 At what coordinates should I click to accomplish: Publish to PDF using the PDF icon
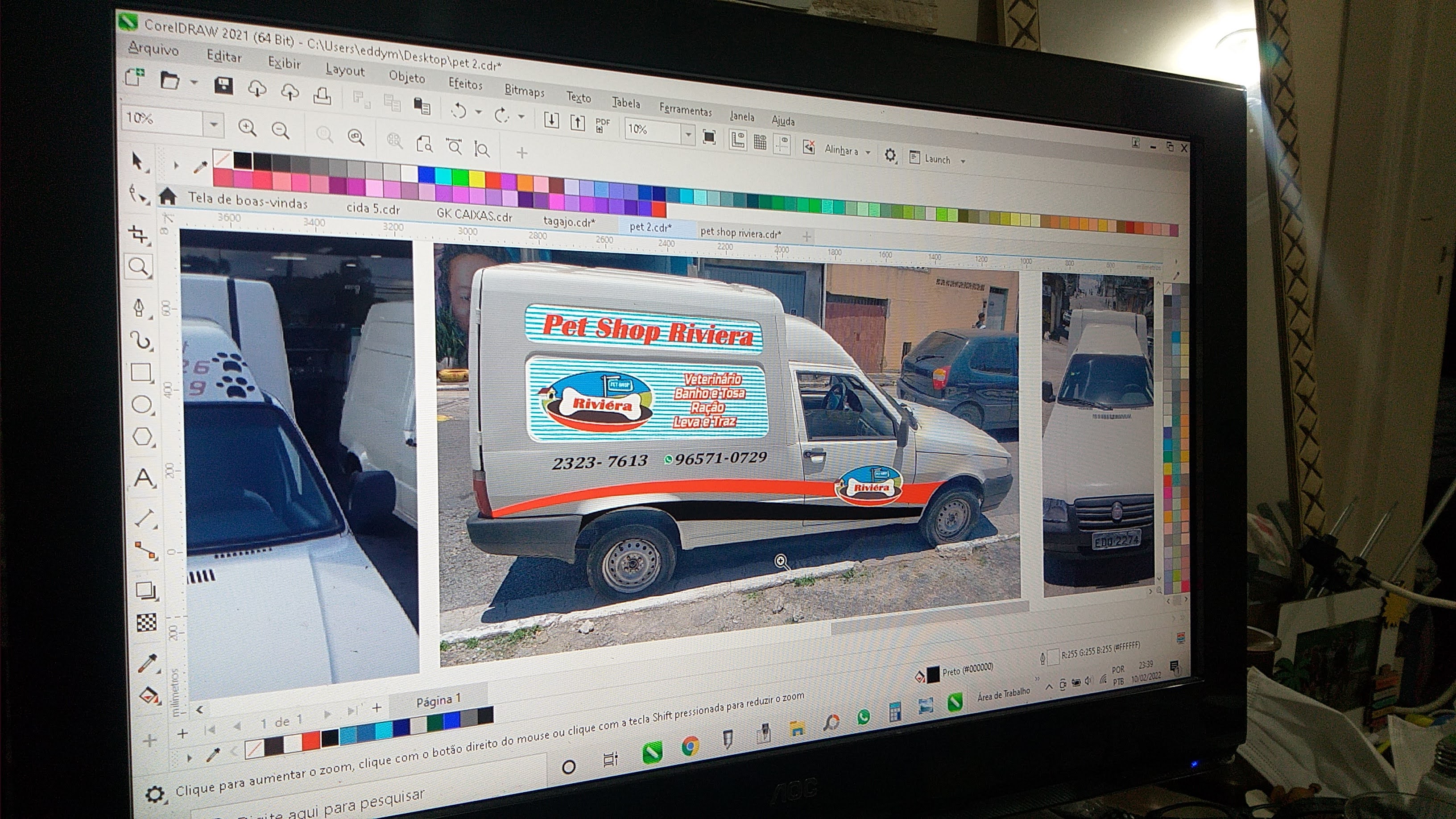click(603, 125)
